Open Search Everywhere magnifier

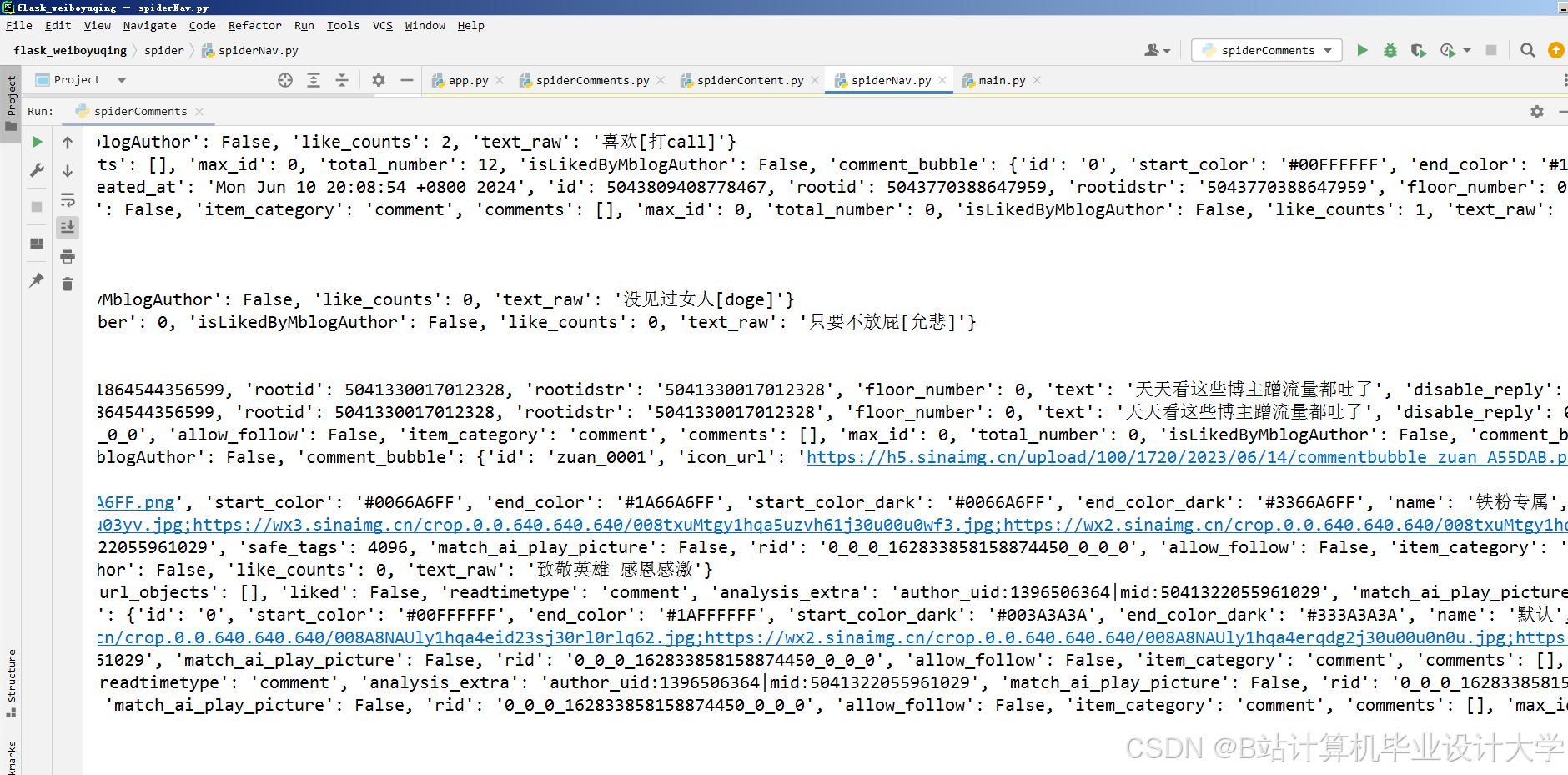coord(1527,50)
